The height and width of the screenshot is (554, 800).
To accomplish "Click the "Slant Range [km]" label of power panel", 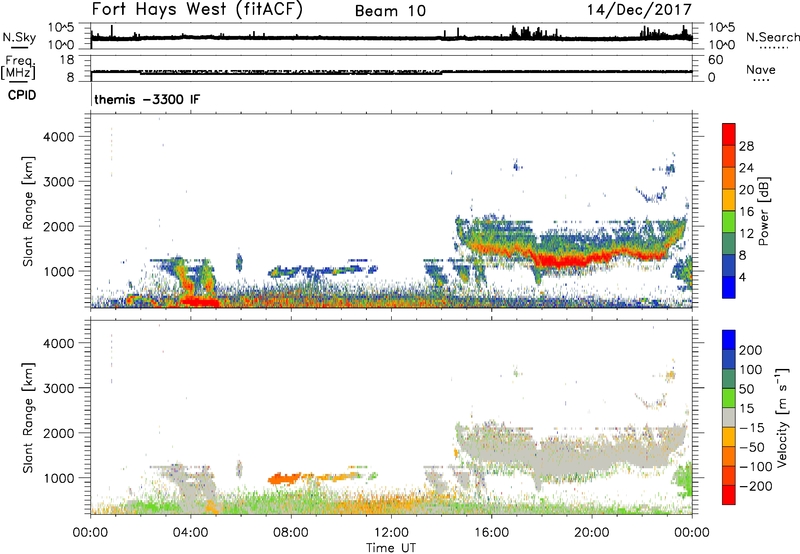I will coord(28,211).
